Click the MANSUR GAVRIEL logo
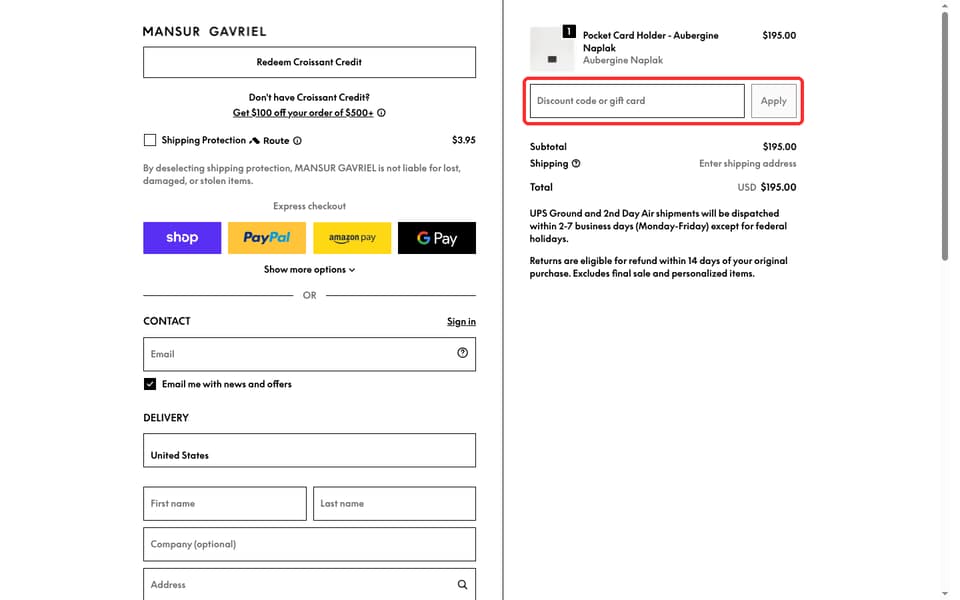This screenshot has height=600, width=960. coord(204,31)
